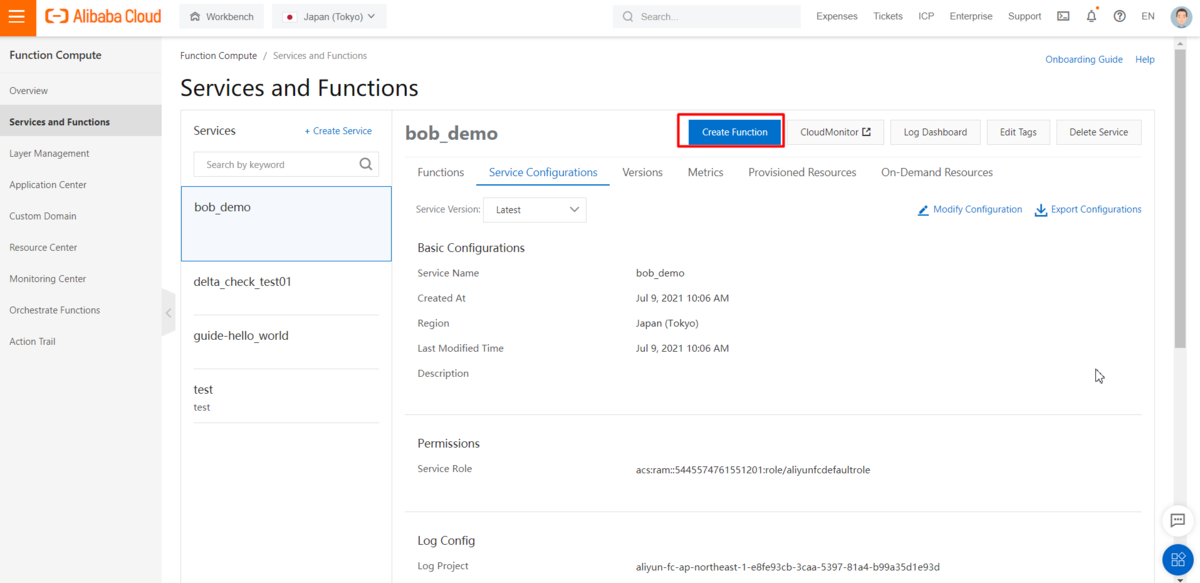
Task: Click the Log Dashboard button
Action: [935, 132]
